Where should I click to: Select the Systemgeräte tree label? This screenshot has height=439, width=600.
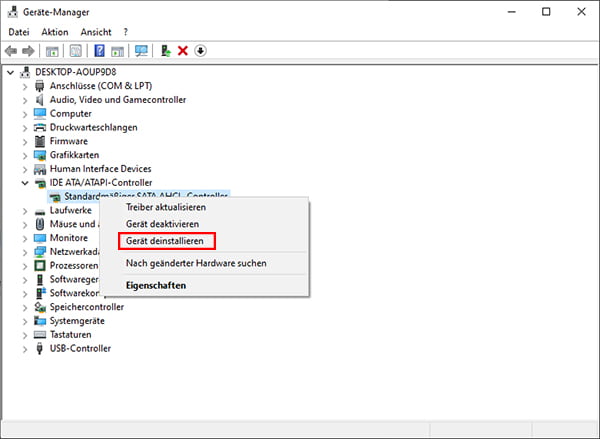77,321
